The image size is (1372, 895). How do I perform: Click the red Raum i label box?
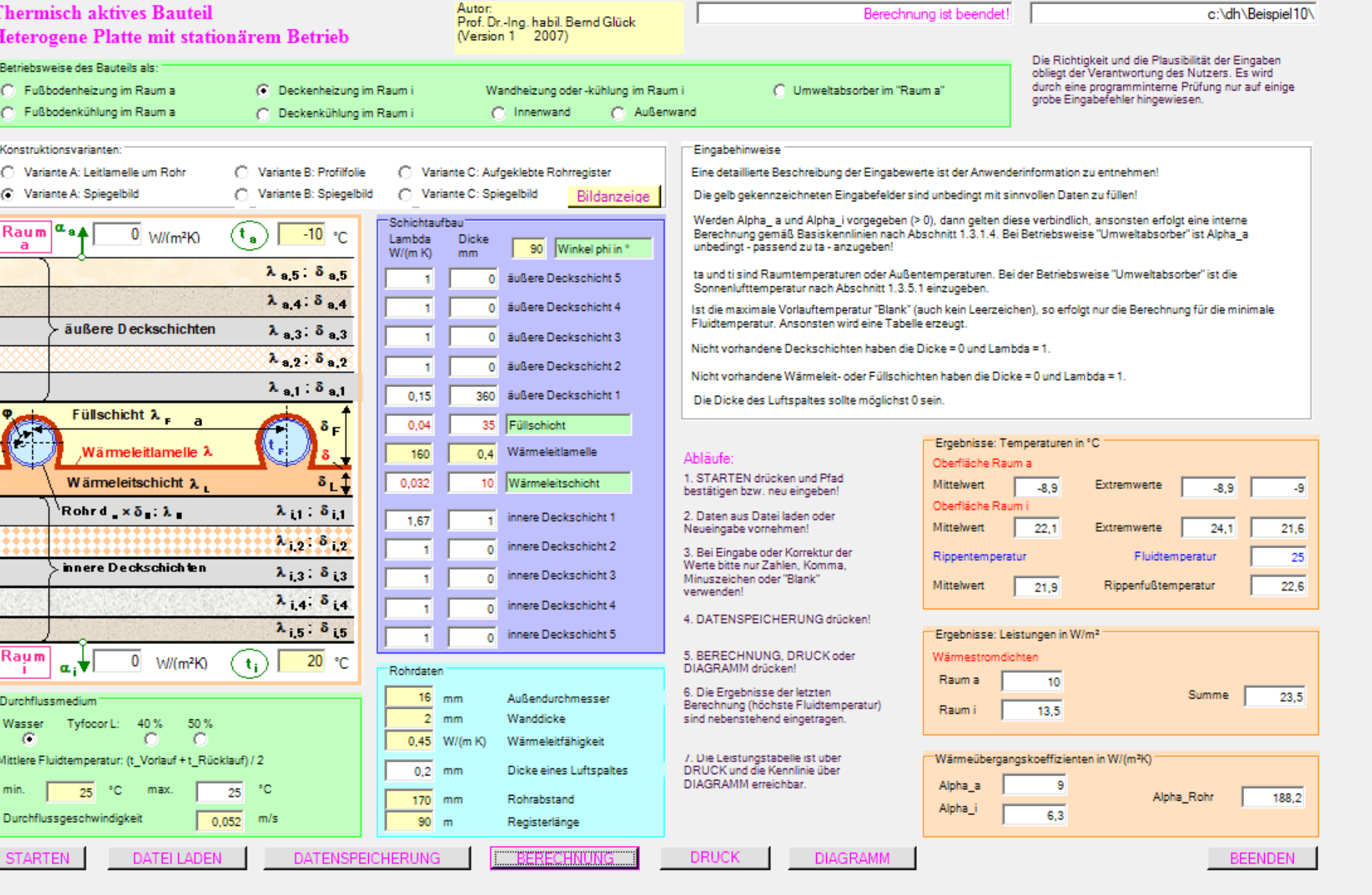coord(25,661)
